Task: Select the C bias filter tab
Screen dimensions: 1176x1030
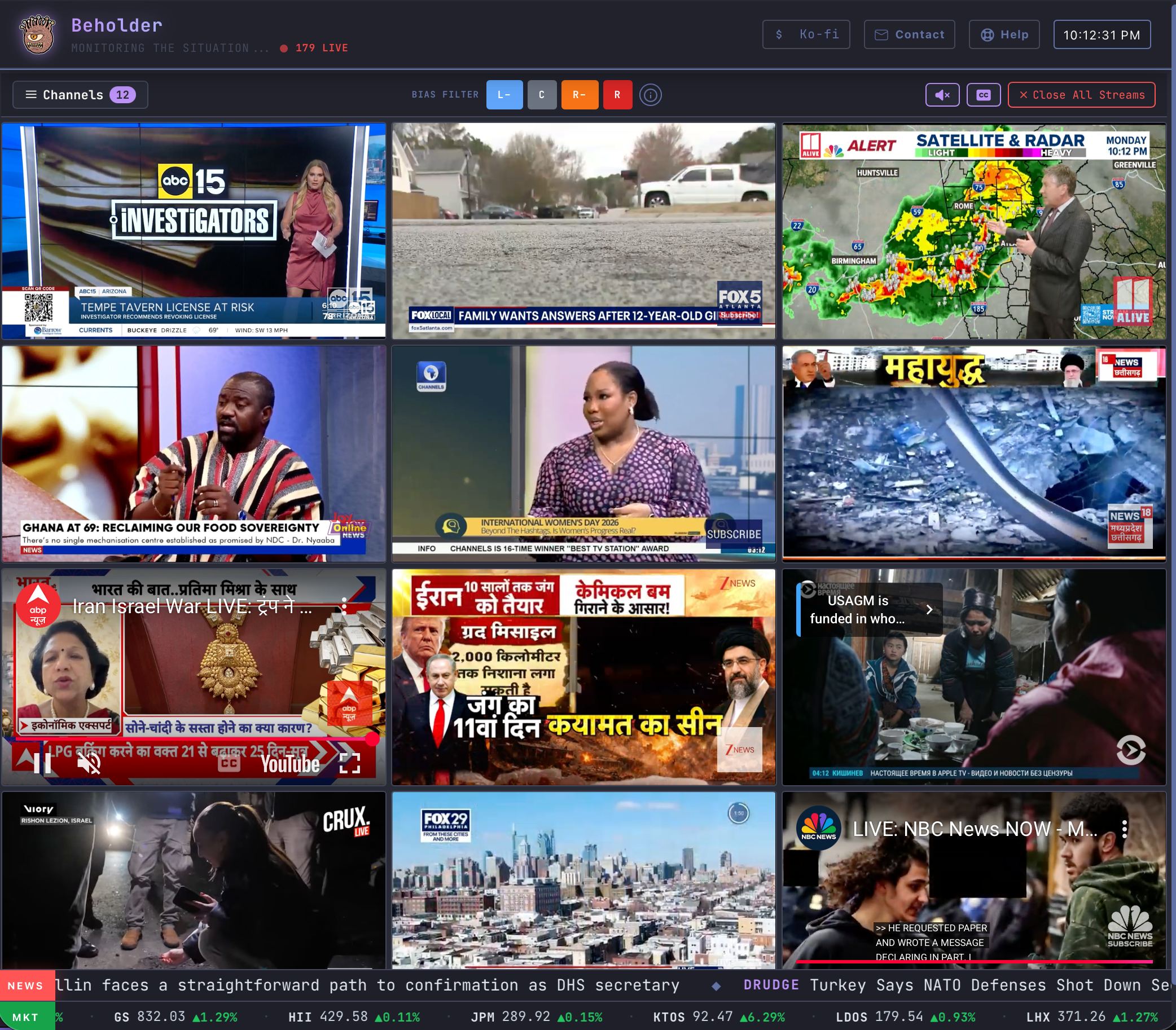Action: (x=541, y=94)
